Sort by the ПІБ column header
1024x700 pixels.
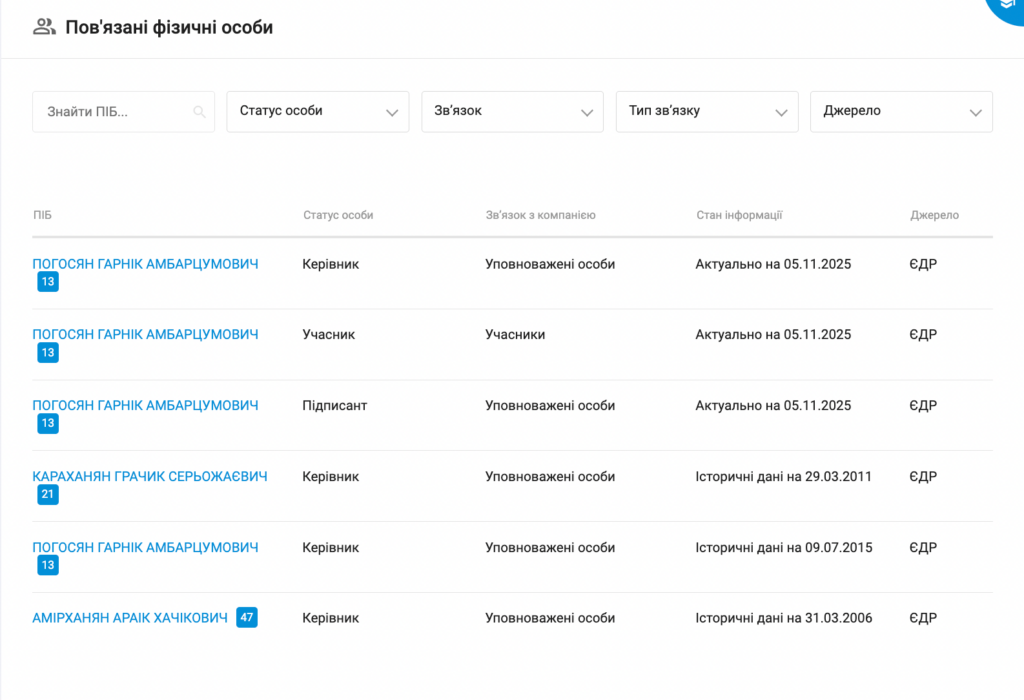pyautogui.click(x=42, y=215)
